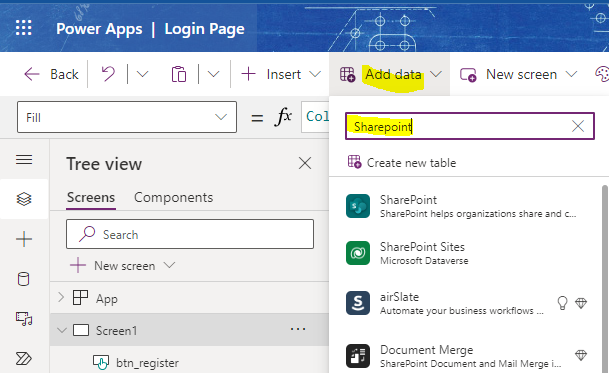The height and width of the screenshot is (373, 609).
Task: Select the SharePoint connector icon
Action: pos(358,206)
